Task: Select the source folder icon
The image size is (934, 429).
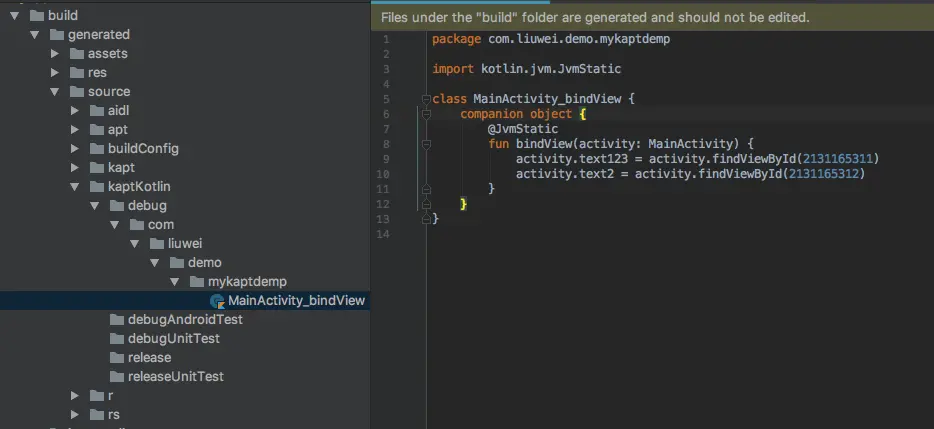Action: point(77,92)
